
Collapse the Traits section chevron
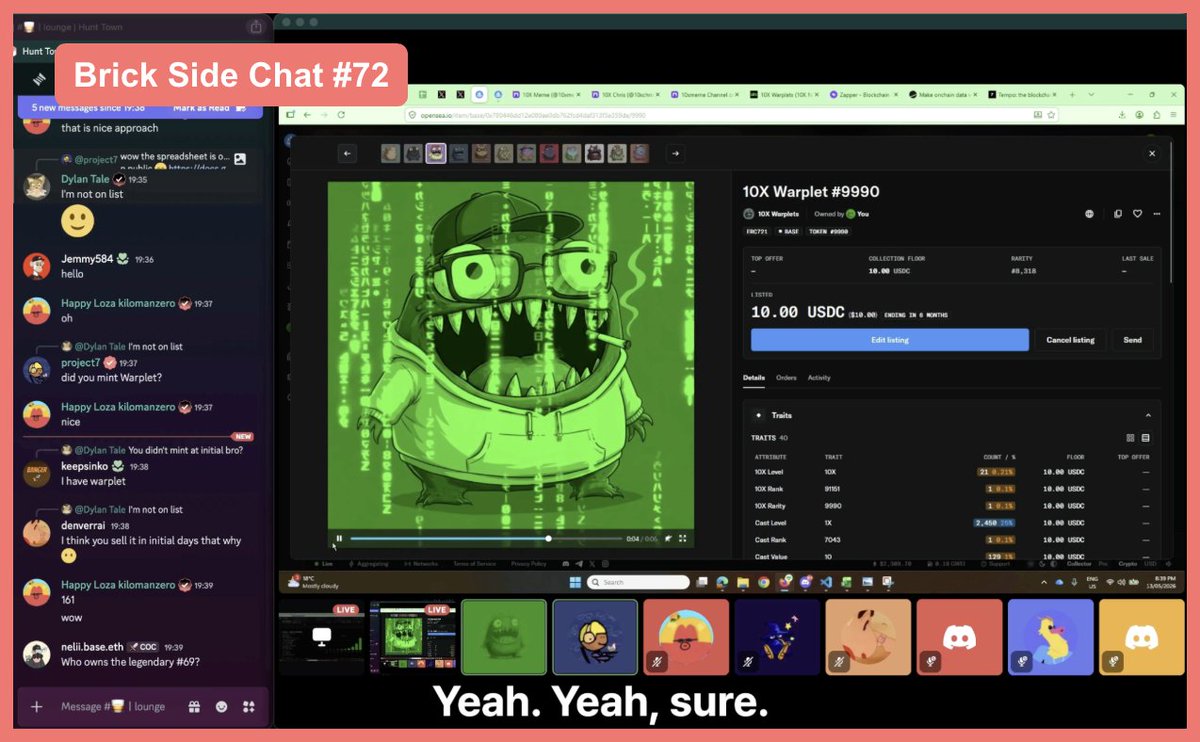tap(1148, 415)
